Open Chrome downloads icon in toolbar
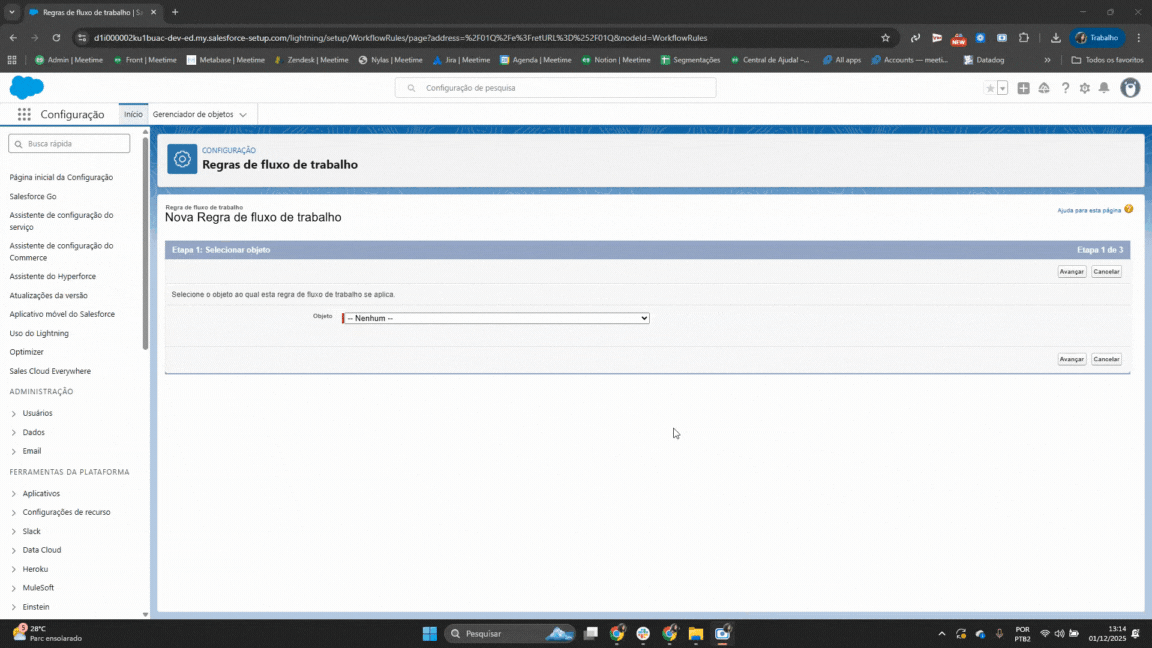This screenshot has width=1152, height=648. pyautogui.click(x=1055, y=36)
